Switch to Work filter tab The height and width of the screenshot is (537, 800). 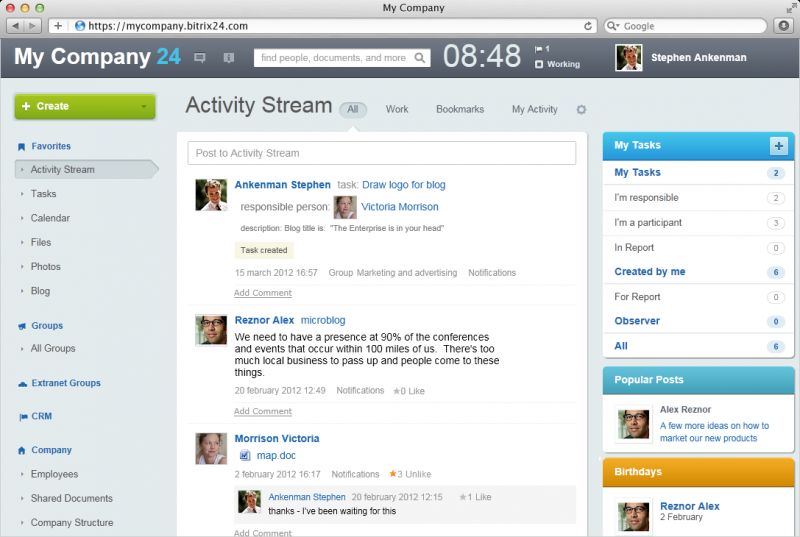[397, 109]
